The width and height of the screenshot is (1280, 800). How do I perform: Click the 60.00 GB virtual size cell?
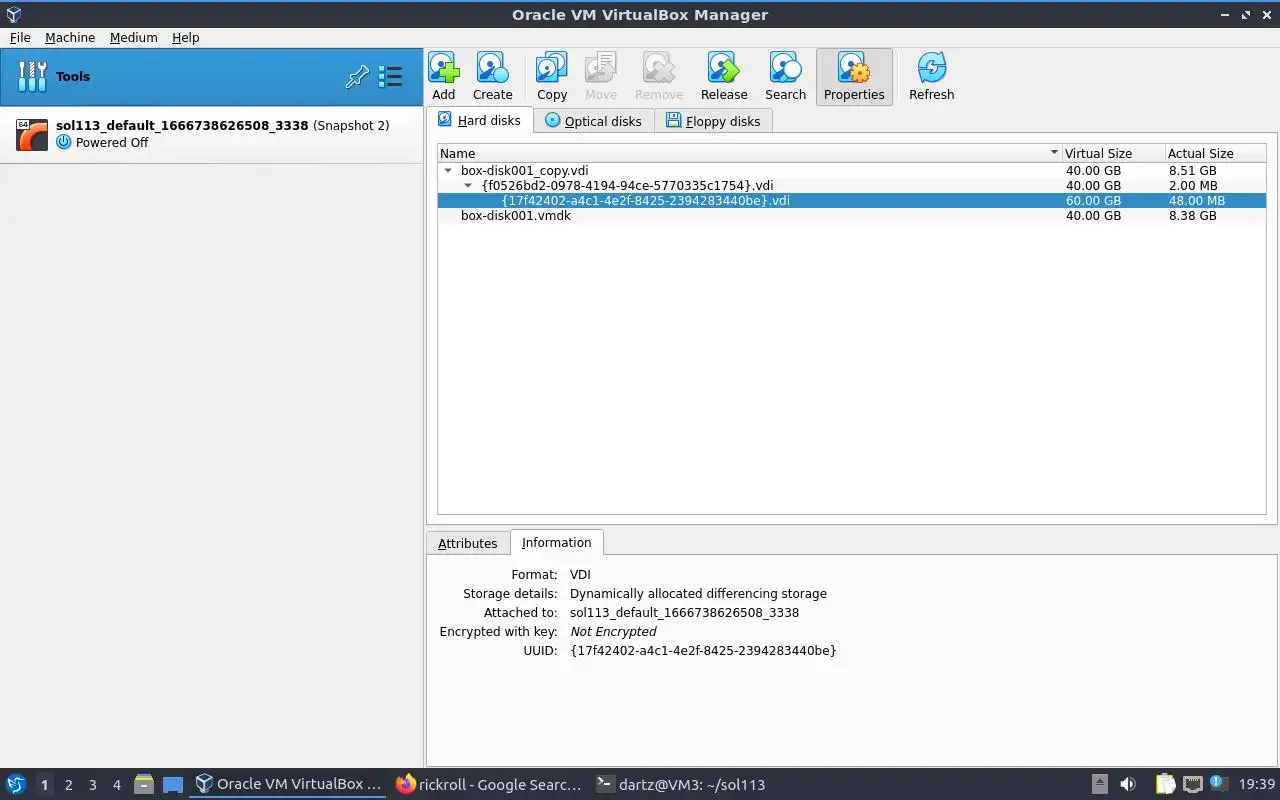coord(1093,200)
